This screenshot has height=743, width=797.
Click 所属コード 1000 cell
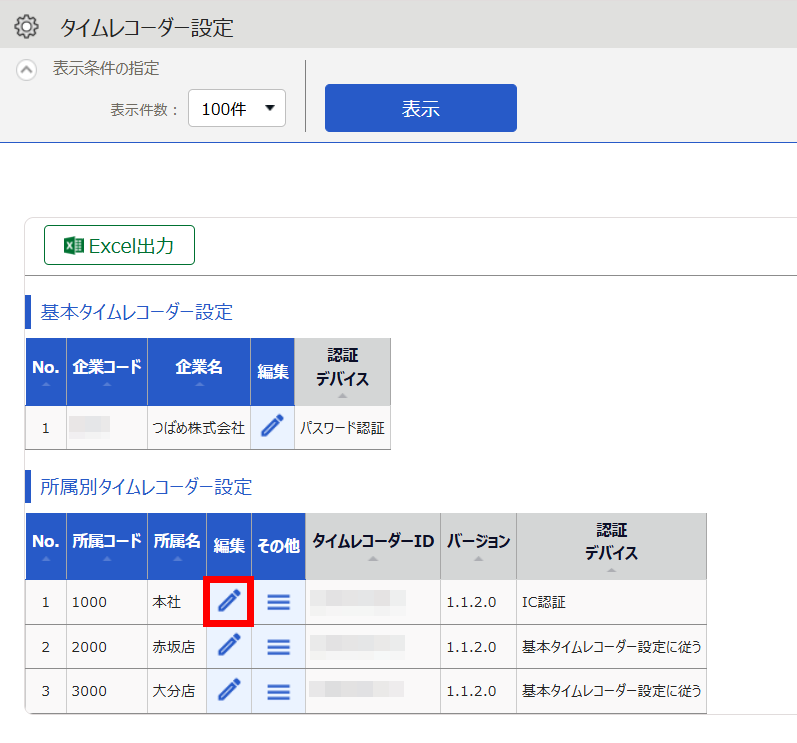pyautogui.click(x=107, y=602)
